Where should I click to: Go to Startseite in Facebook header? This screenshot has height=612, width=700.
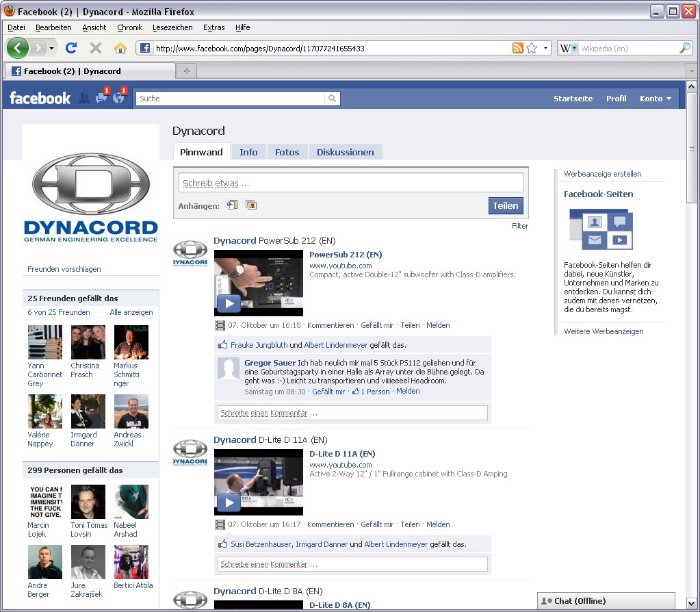click(x=573, y=99)
